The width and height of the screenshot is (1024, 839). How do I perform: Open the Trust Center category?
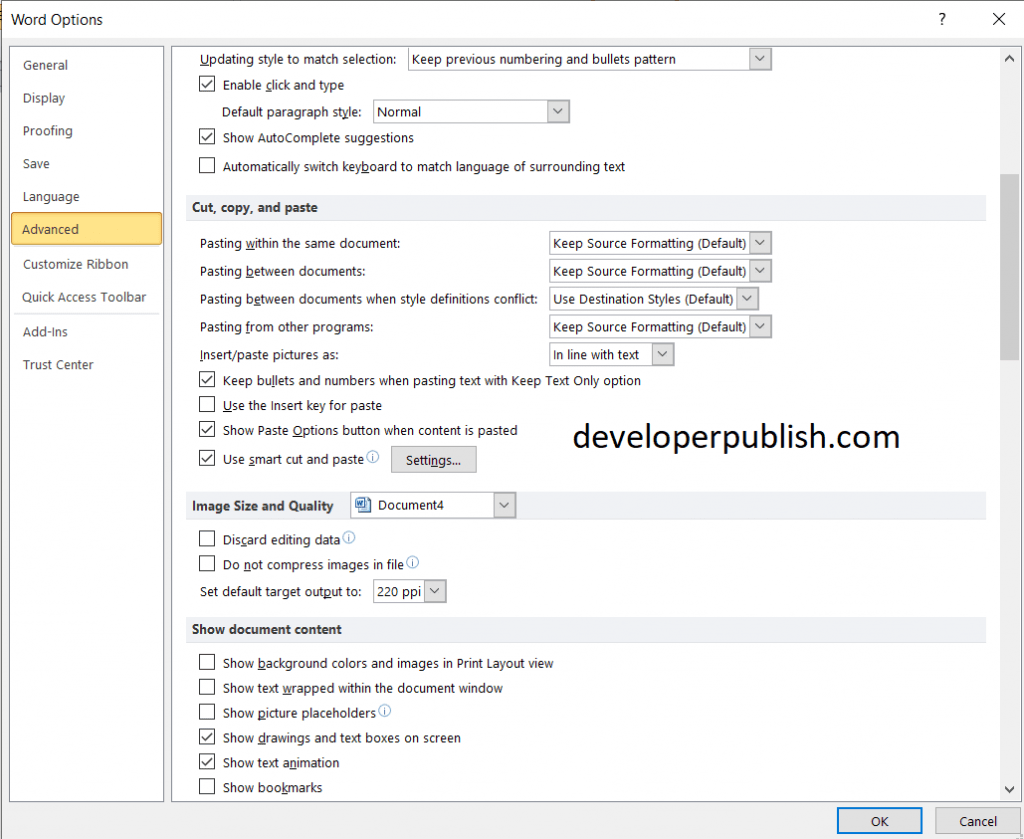click(58, 364)
